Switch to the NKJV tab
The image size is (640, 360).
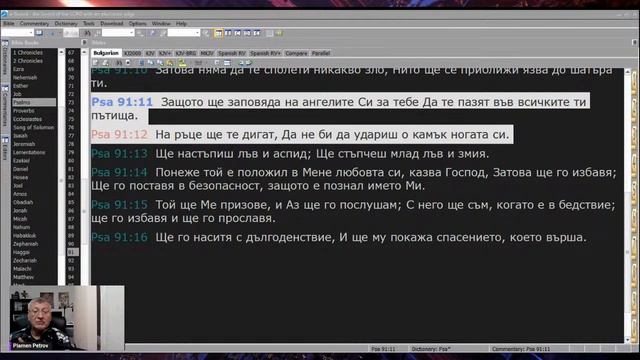click(x=207, y=53)
